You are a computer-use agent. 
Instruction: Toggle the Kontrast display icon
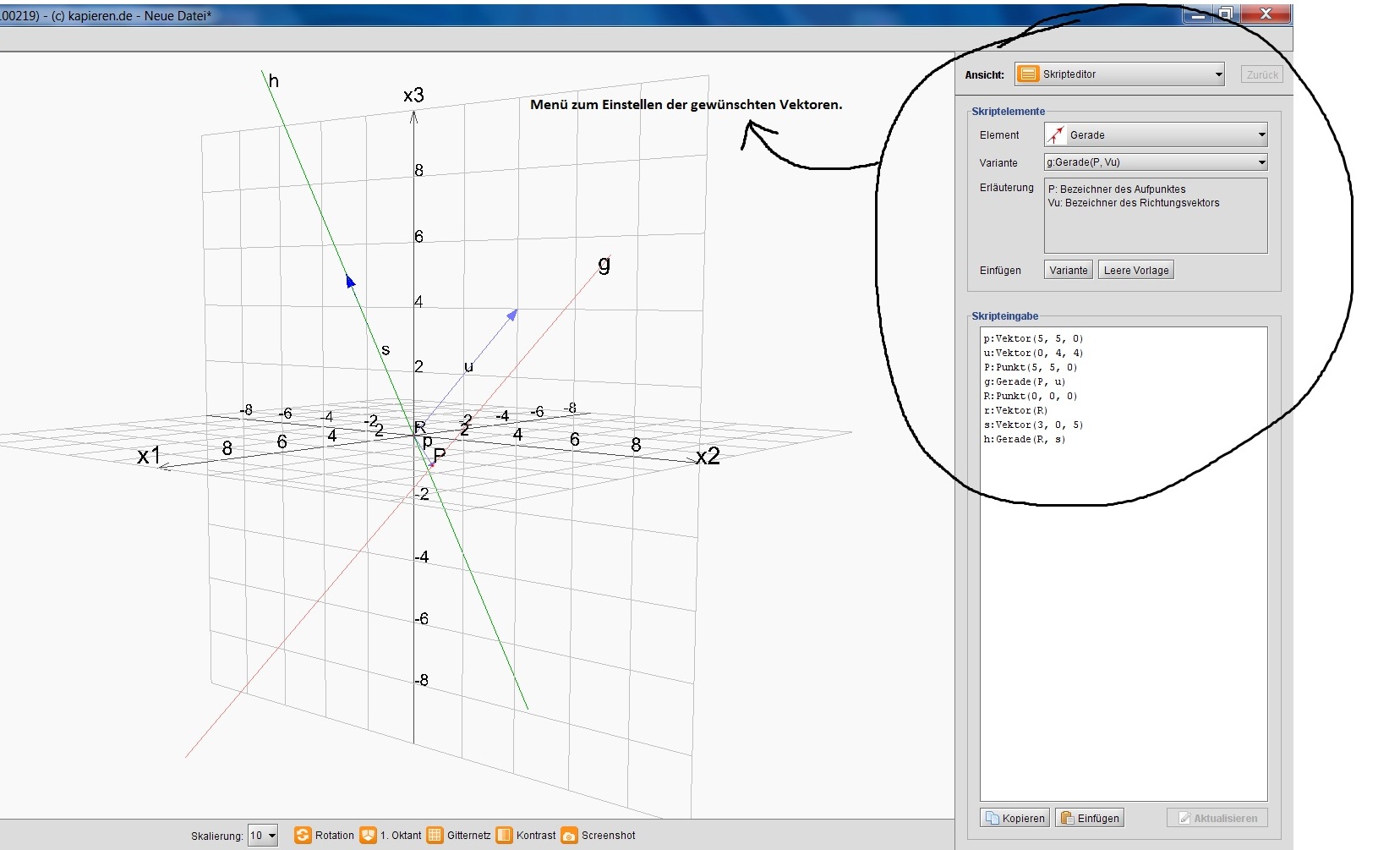[504, 835]
